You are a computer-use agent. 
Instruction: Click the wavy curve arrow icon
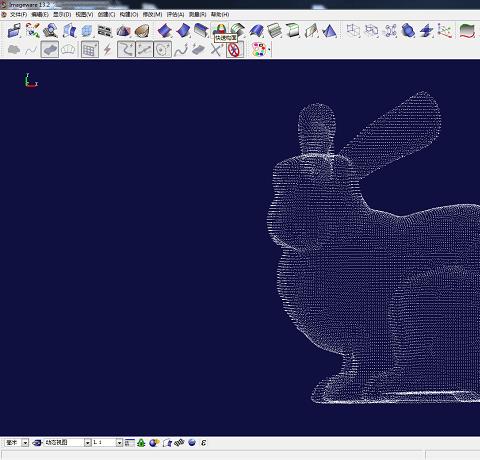coord(181,50)
